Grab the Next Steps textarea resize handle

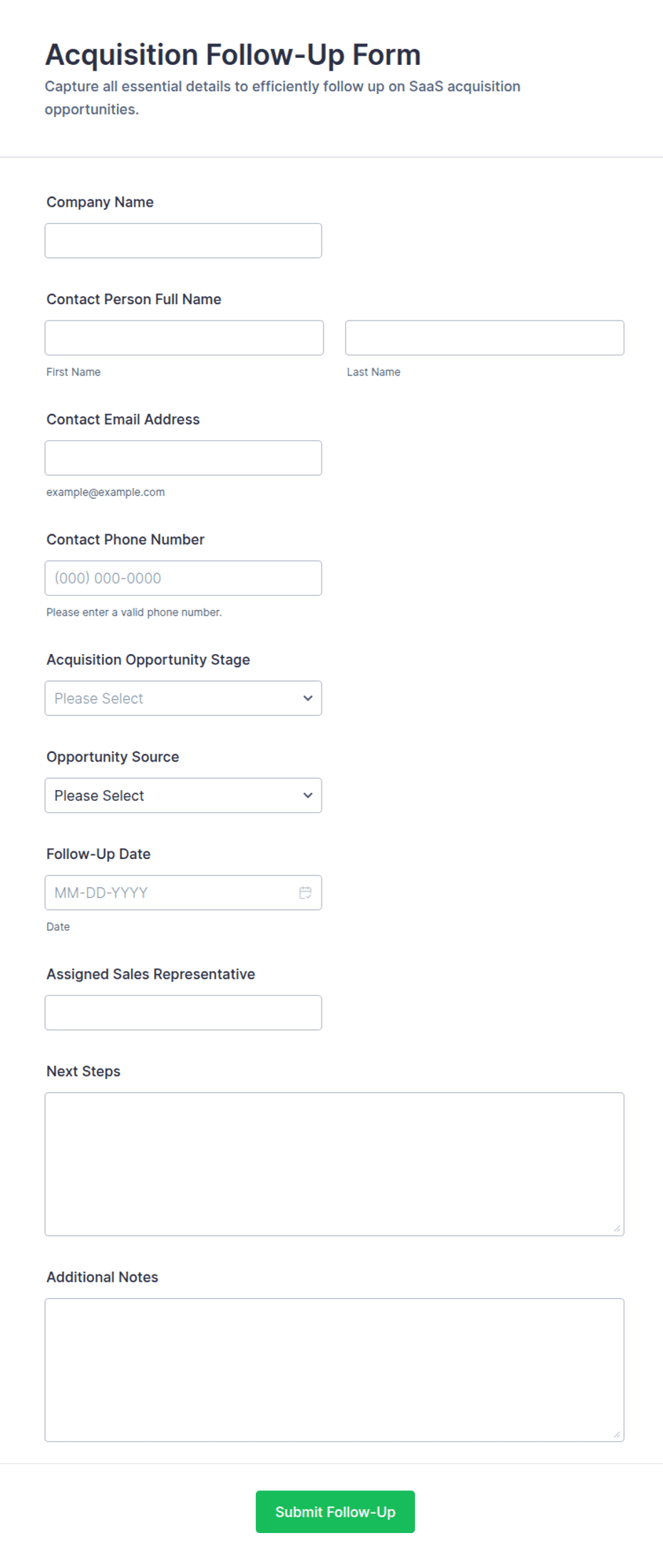click(617, 1228)
